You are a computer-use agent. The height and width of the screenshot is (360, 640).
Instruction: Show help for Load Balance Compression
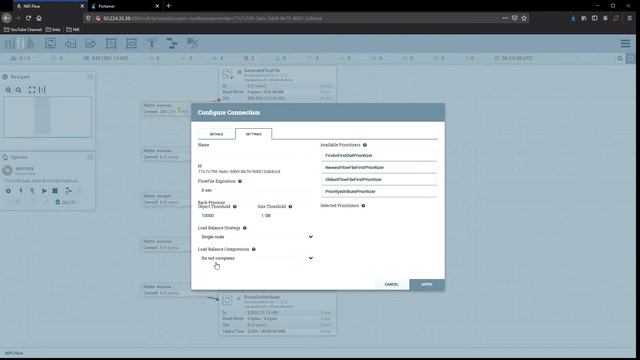(x=253, y=249)
